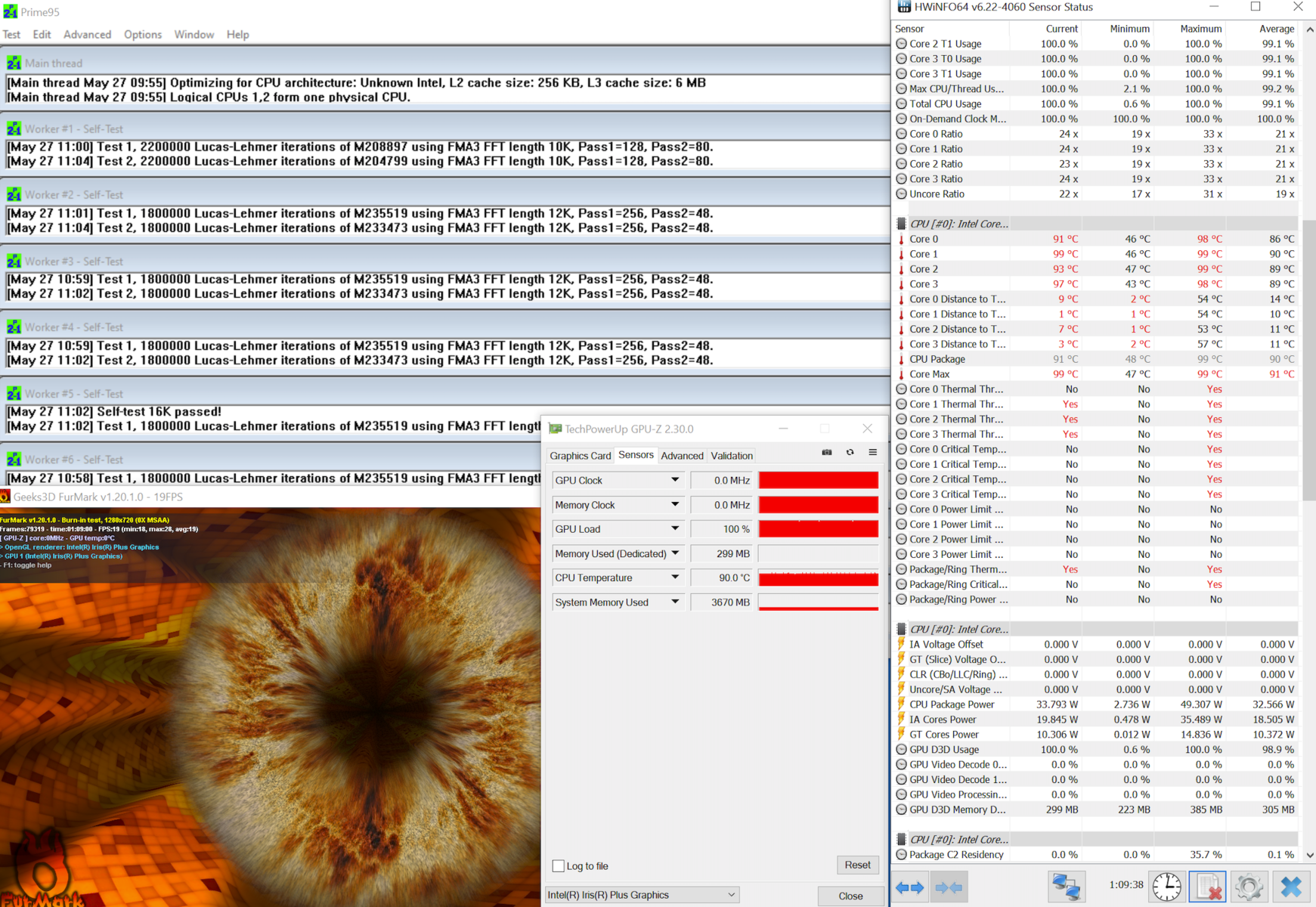The height and width of the screenshot is (907, 1316).
Task: Click lightning icon of CPU Package Power row
Action: coord(901,704)
